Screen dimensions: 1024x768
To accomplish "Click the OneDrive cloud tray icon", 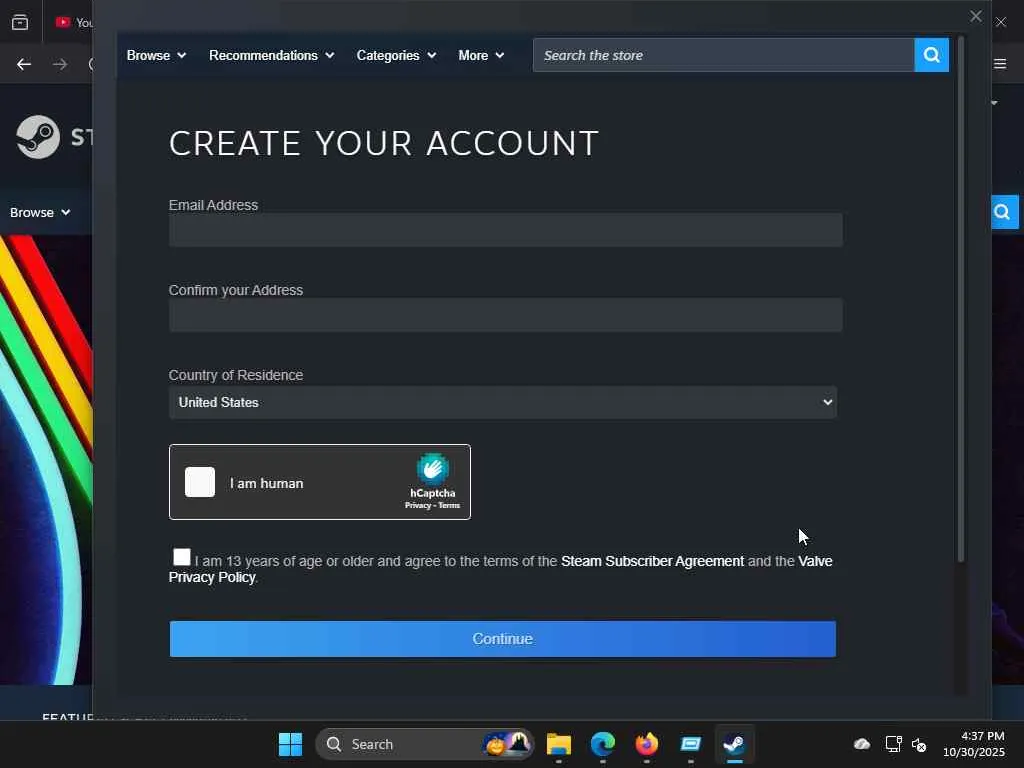I will pyautogui.click(x=862, y=744).
